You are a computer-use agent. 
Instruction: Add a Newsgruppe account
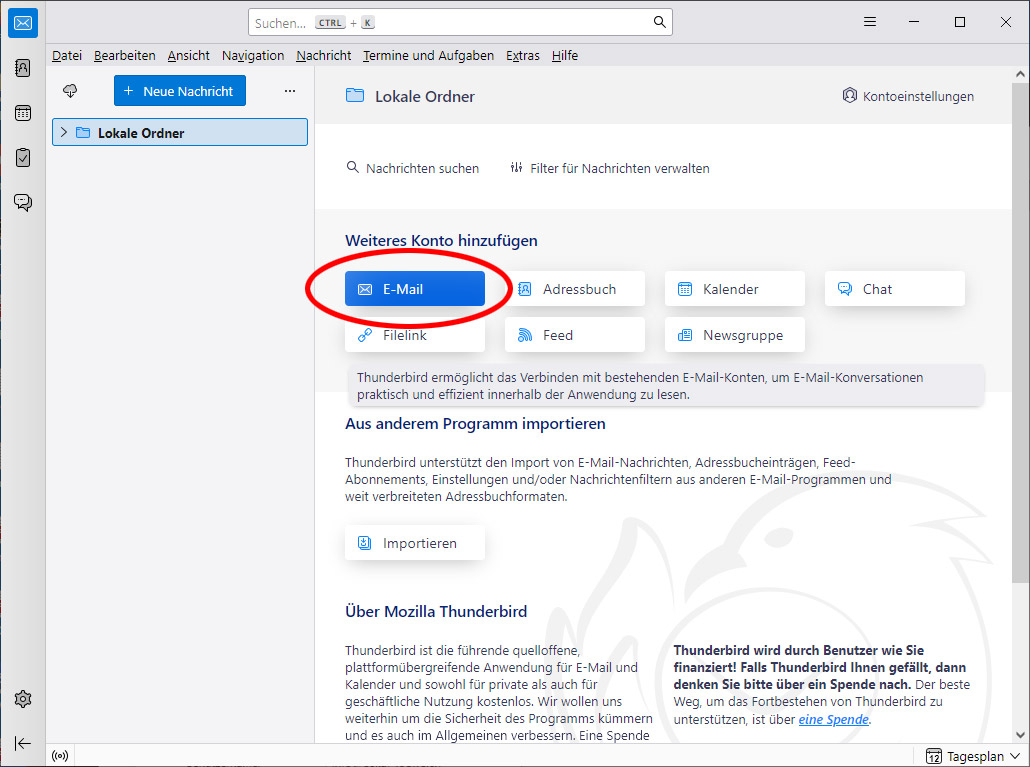734,335
